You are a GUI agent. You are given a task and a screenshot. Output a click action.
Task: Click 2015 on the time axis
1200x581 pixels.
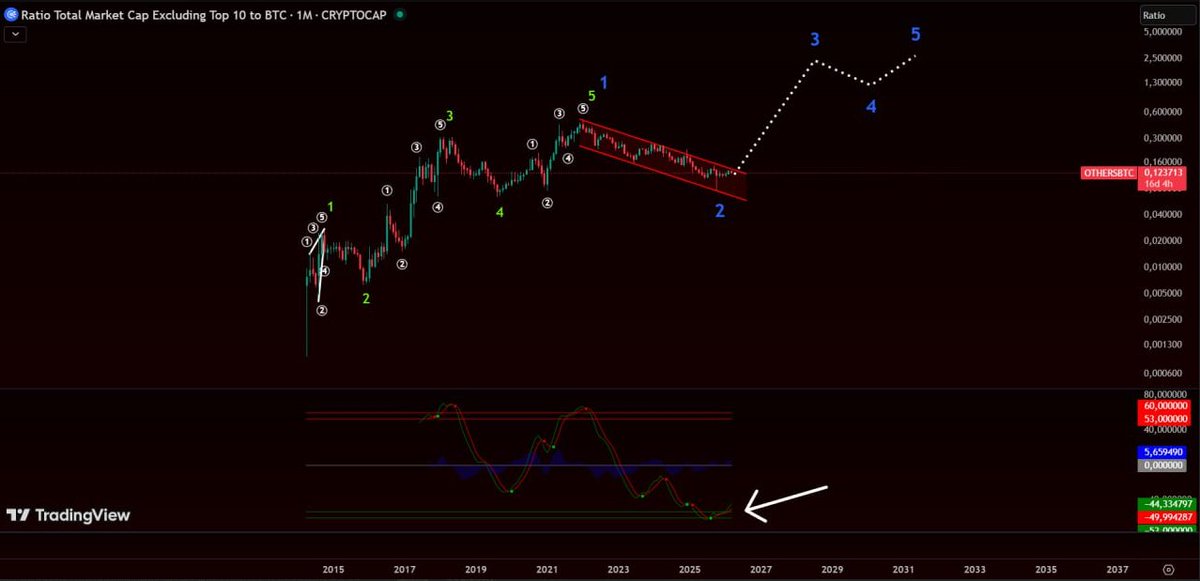click(333, 568)
